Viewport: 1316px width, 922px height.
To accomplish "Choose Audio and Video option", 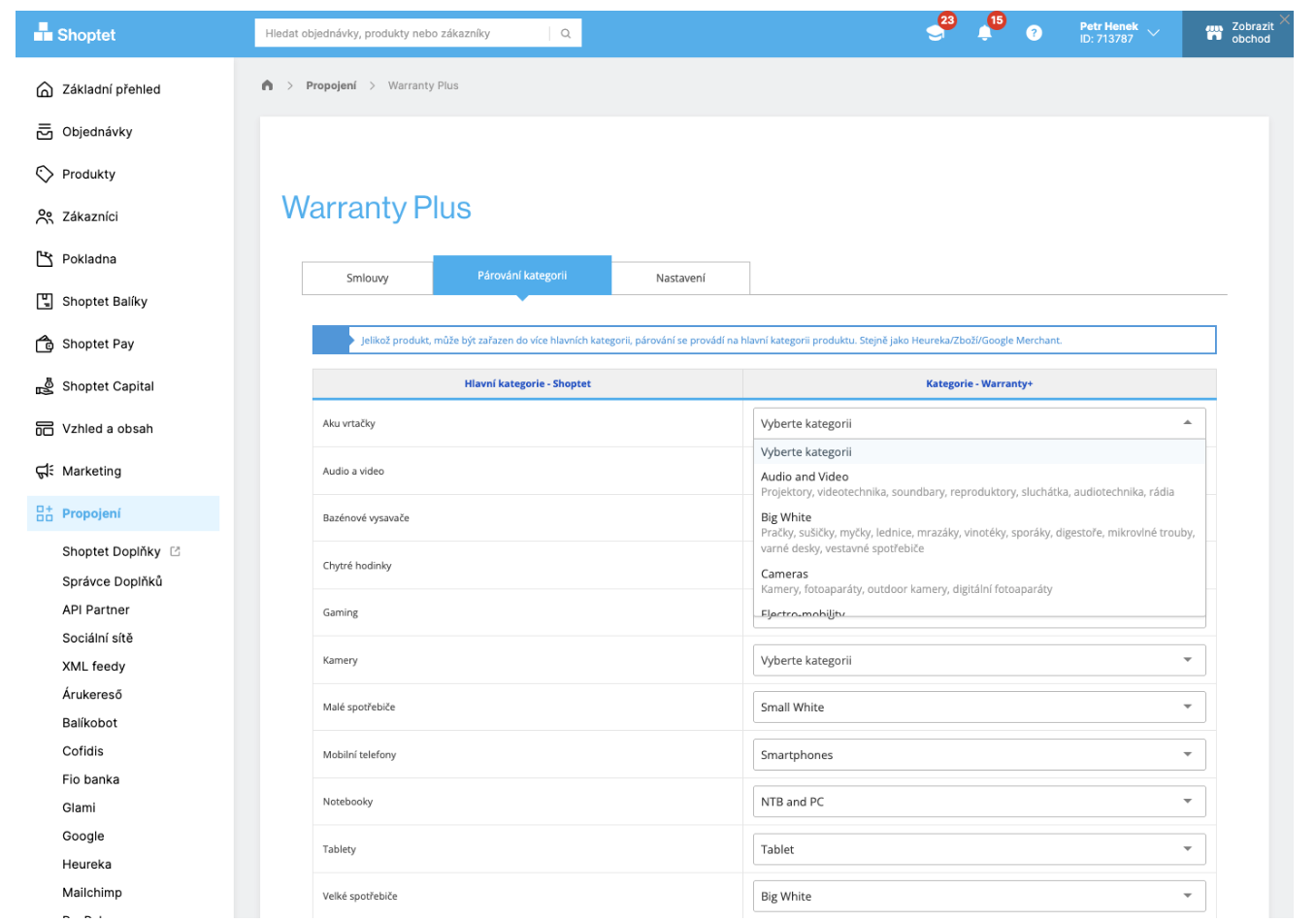I will [x=805, y=477].
